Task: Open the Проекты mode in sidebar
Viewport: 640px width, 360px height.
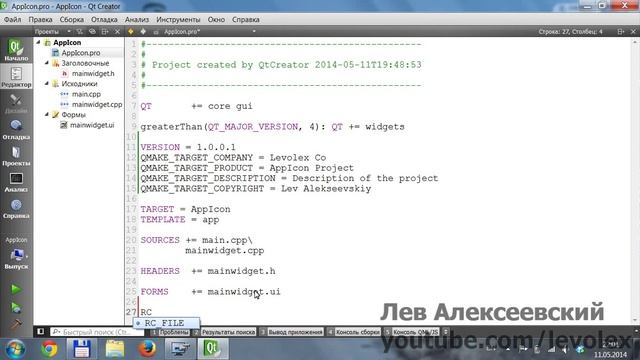Action: point(16,156)
